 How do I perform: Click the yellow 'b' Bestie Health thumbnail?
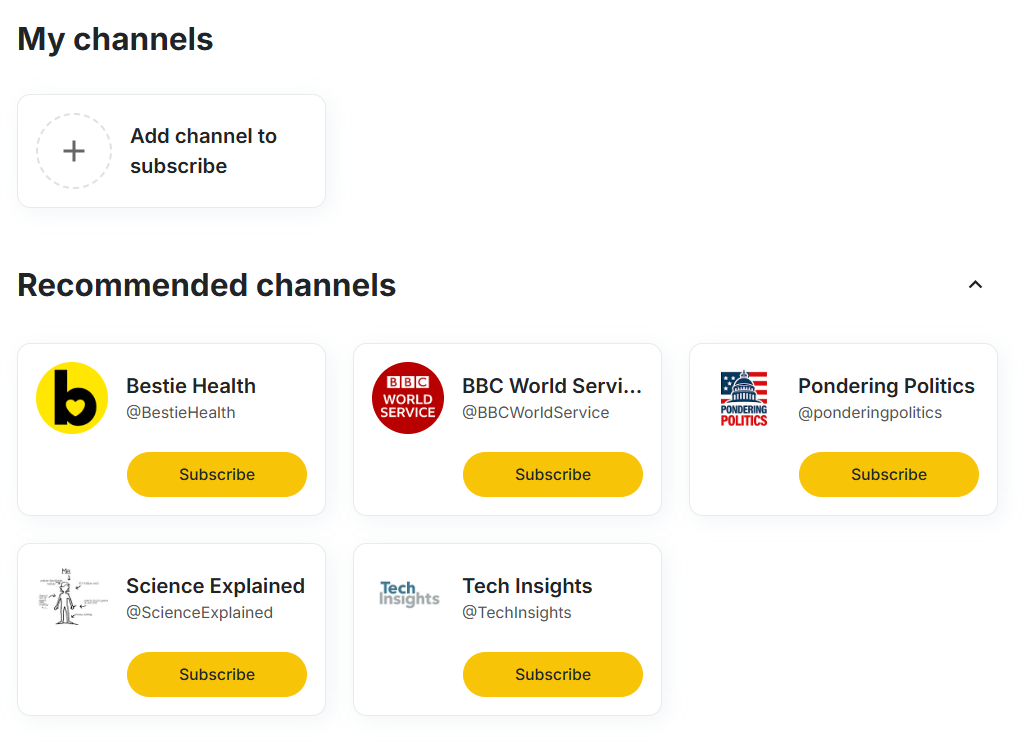click(71, 397)
